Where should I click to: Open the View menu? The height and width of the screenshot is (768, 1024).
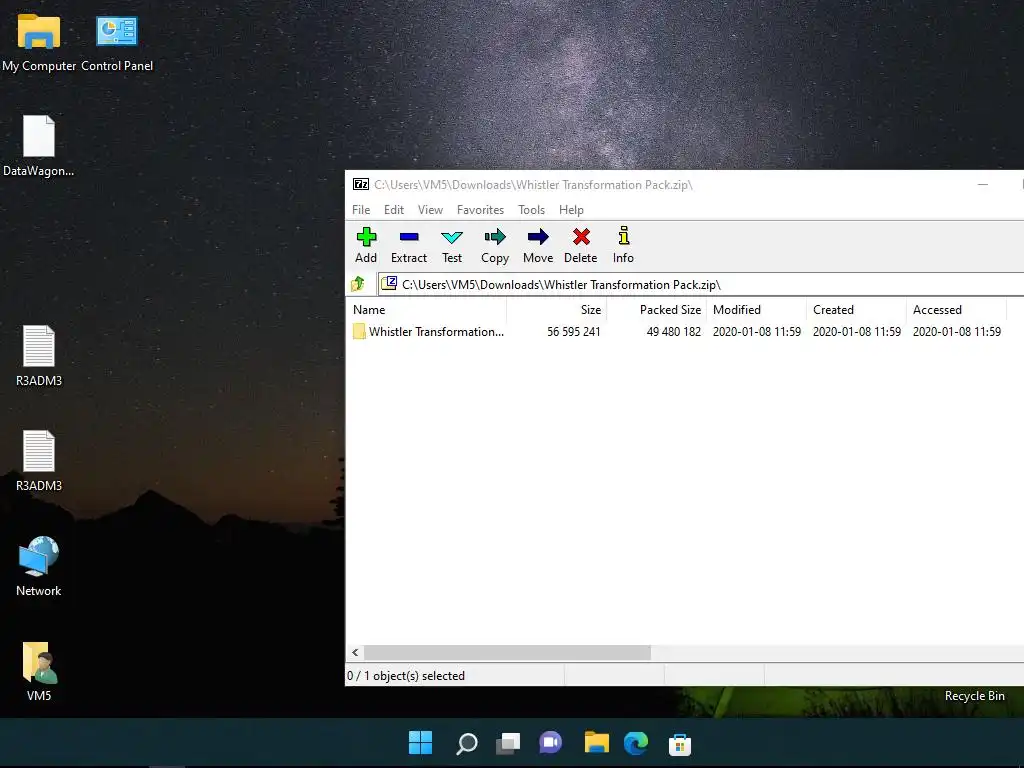tap(430, 210)
